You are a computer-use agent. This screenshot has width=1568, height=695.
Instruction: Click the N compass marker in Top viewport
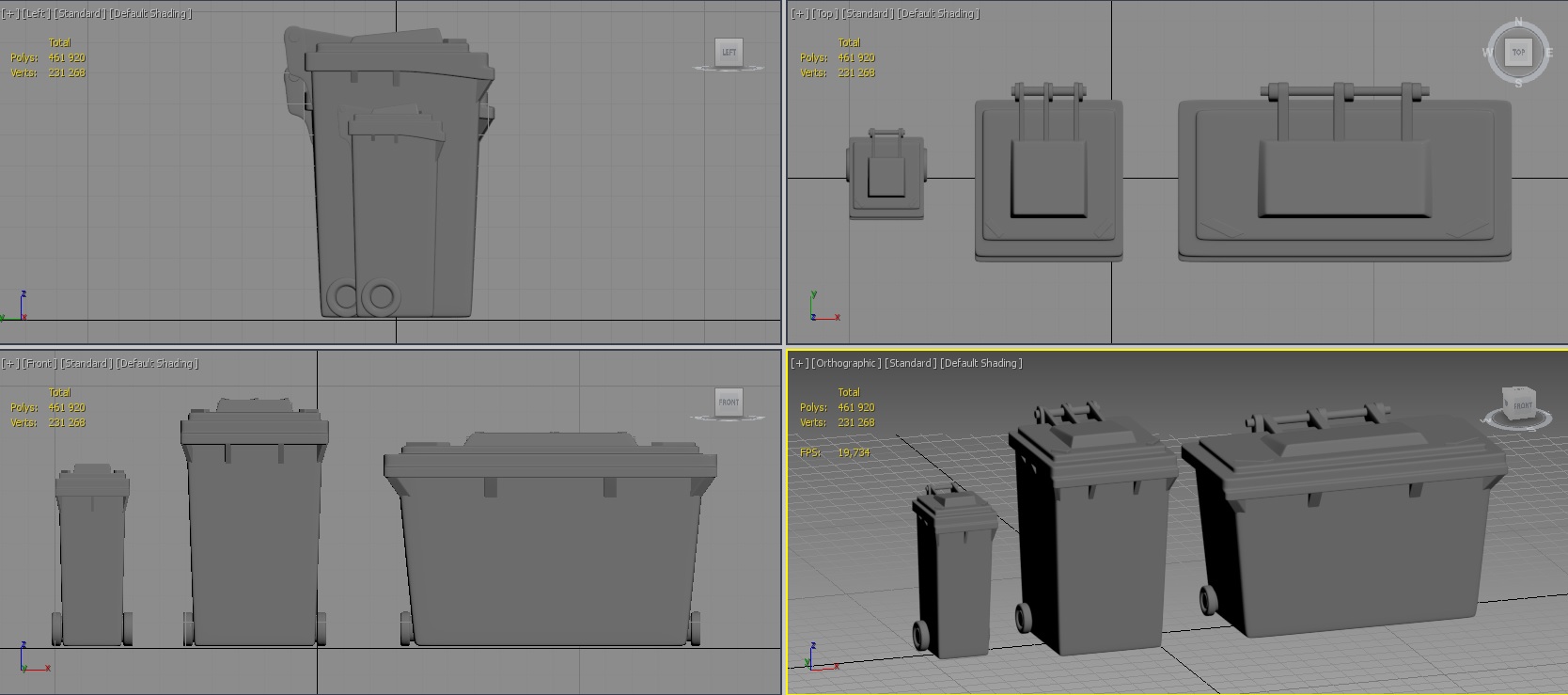click(1518, 22)
